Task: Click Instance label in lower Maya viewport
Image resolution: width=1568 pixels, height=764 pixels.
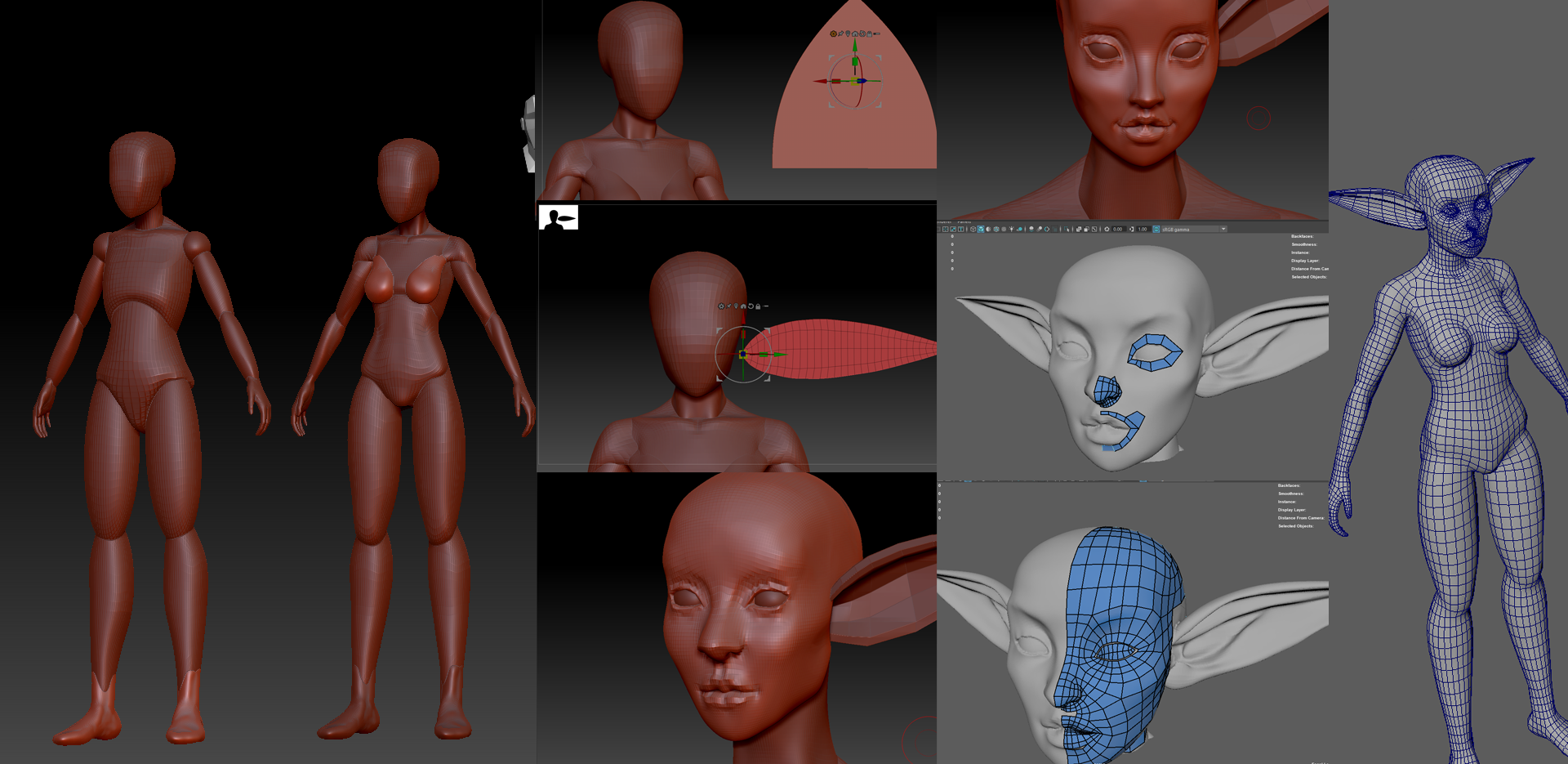Action: [x=1287, y=502]
